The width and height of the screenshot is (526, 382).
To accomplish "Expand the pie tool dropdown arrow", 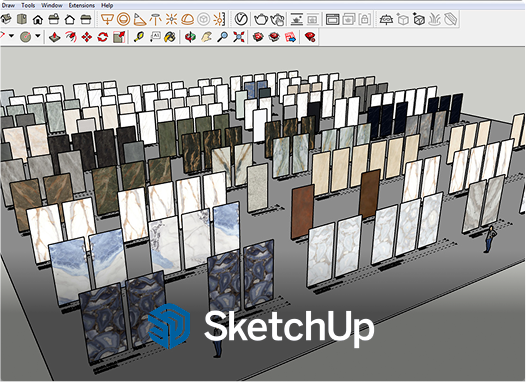I will [x=38, y=36].
